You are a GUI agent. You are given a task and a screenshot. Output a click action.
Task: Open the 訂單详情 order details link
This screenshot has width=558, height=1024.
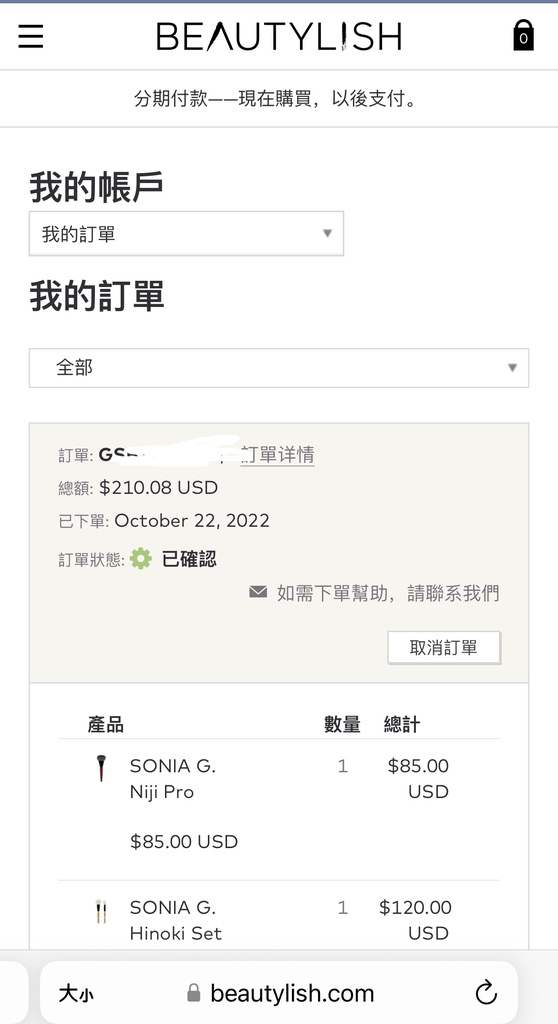click(x=277, y=455)
